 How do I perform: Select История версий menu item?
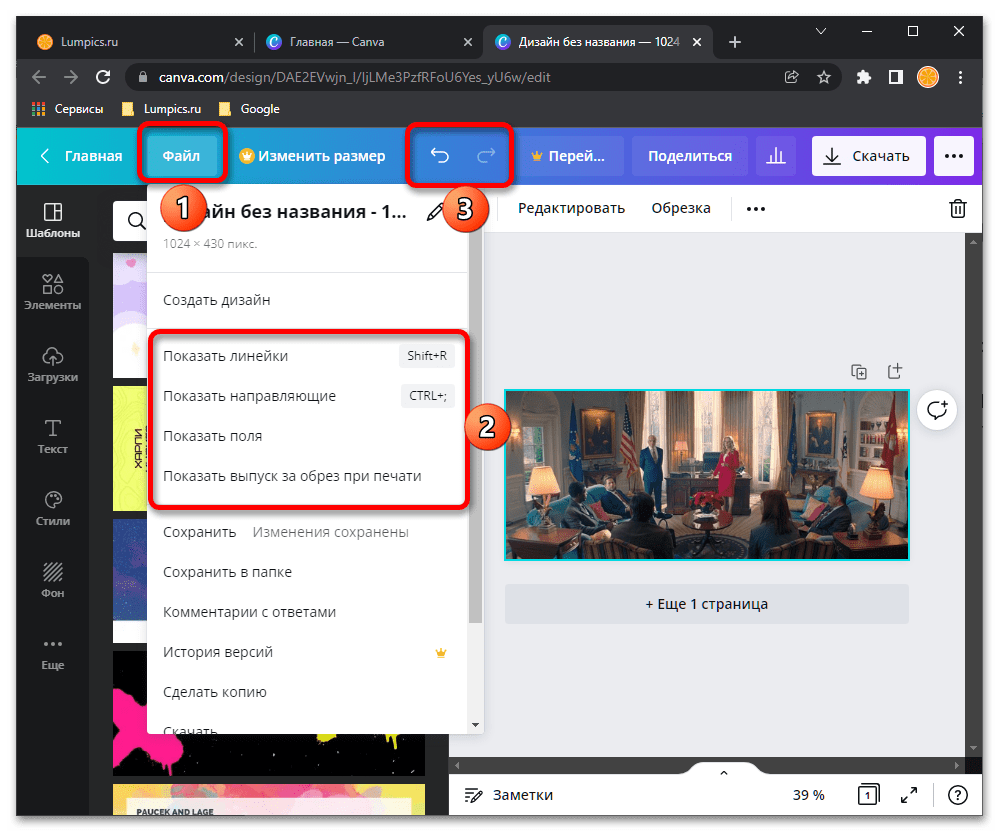tap(308, 652)
